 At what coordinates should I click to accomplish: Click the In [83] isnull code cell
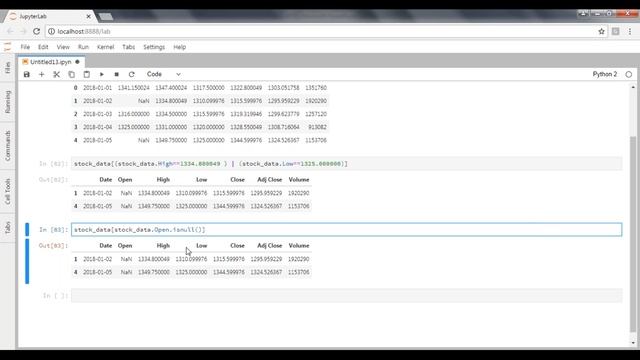coord(347,229)
